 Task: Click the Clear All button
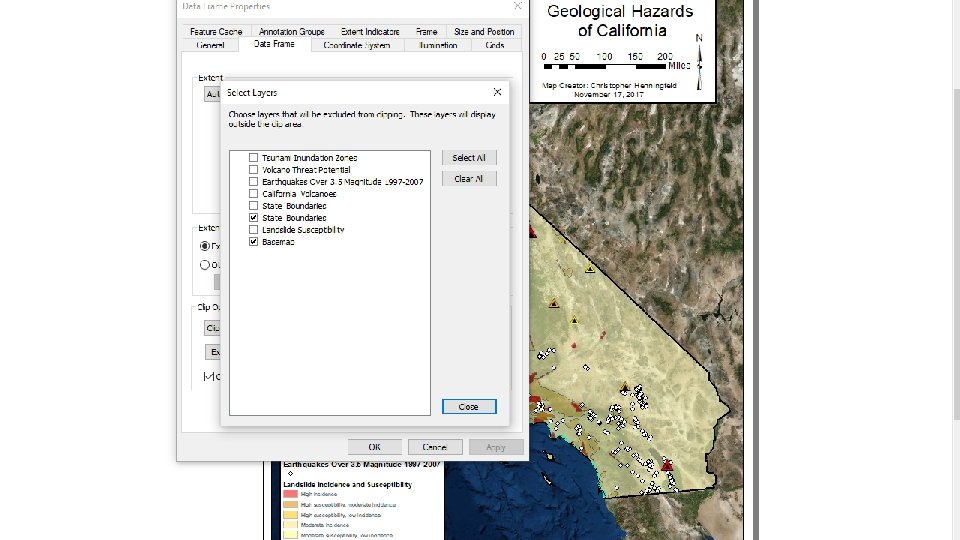click(469, 179)
